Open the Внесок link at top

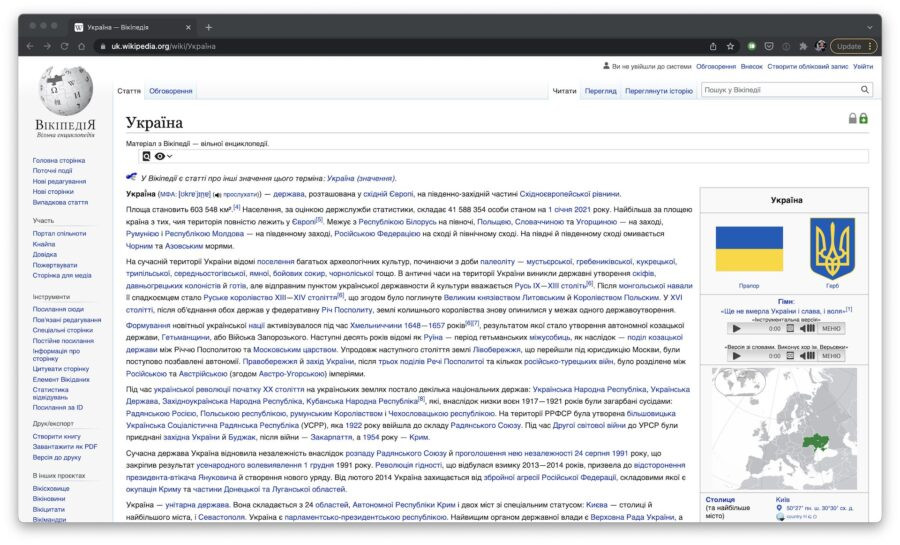pos(751,67)
